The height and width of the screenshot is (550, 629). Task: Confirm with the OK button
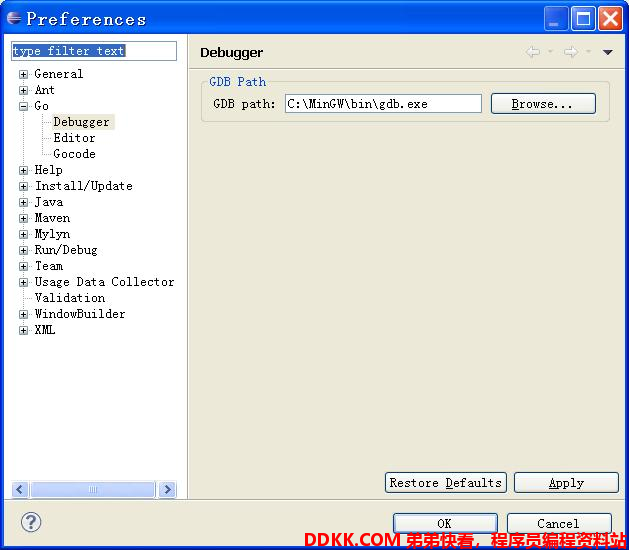coord(445,524)
